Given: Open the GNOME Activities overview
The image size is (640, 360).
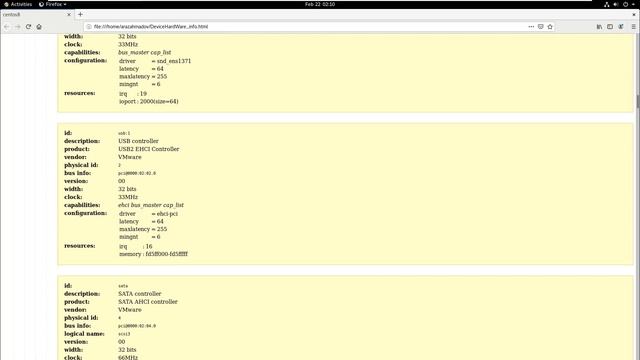Looking at the screenshot, I should 18,4.
